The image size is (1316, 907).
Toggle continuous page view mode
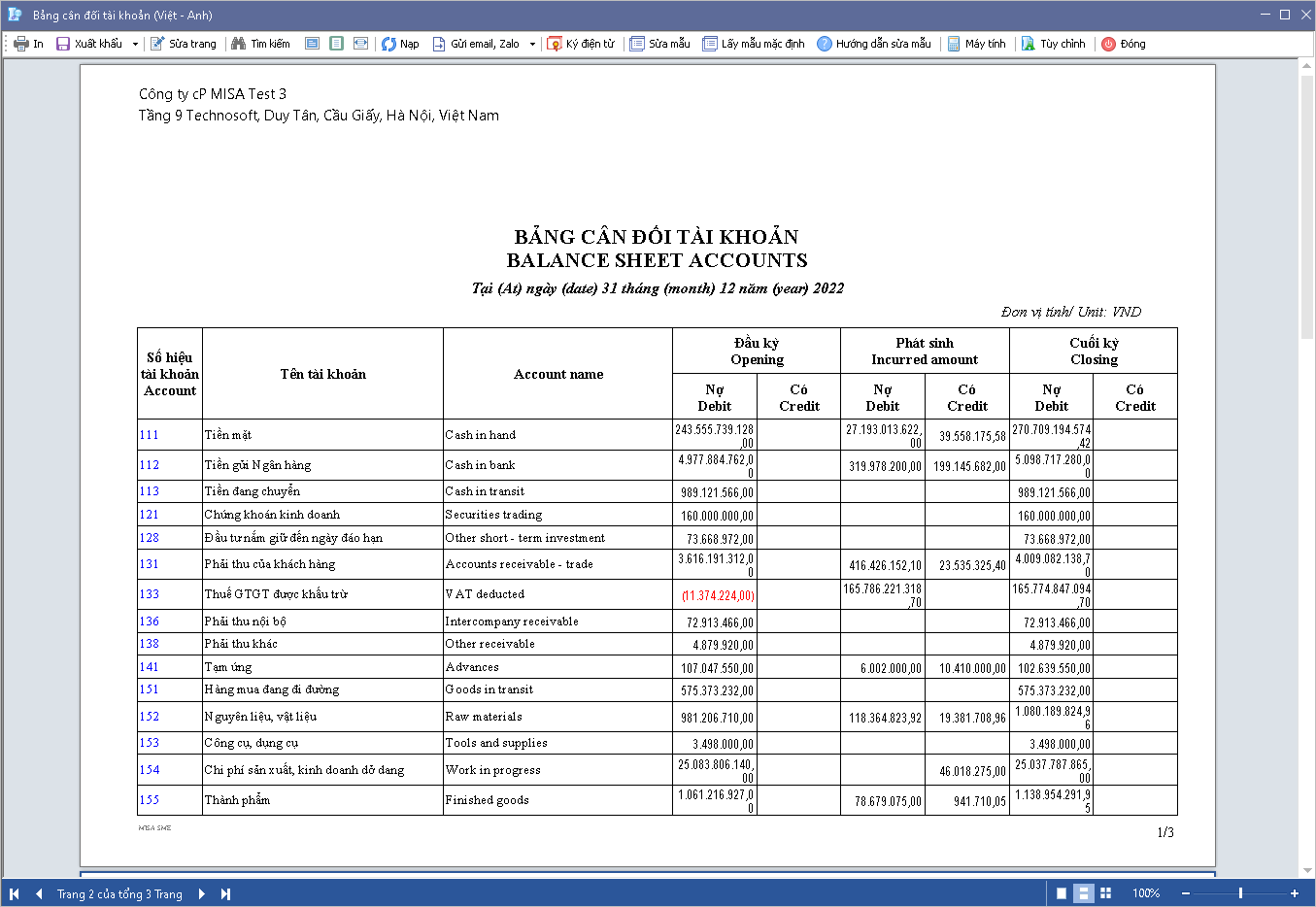tap(1084, 893)
